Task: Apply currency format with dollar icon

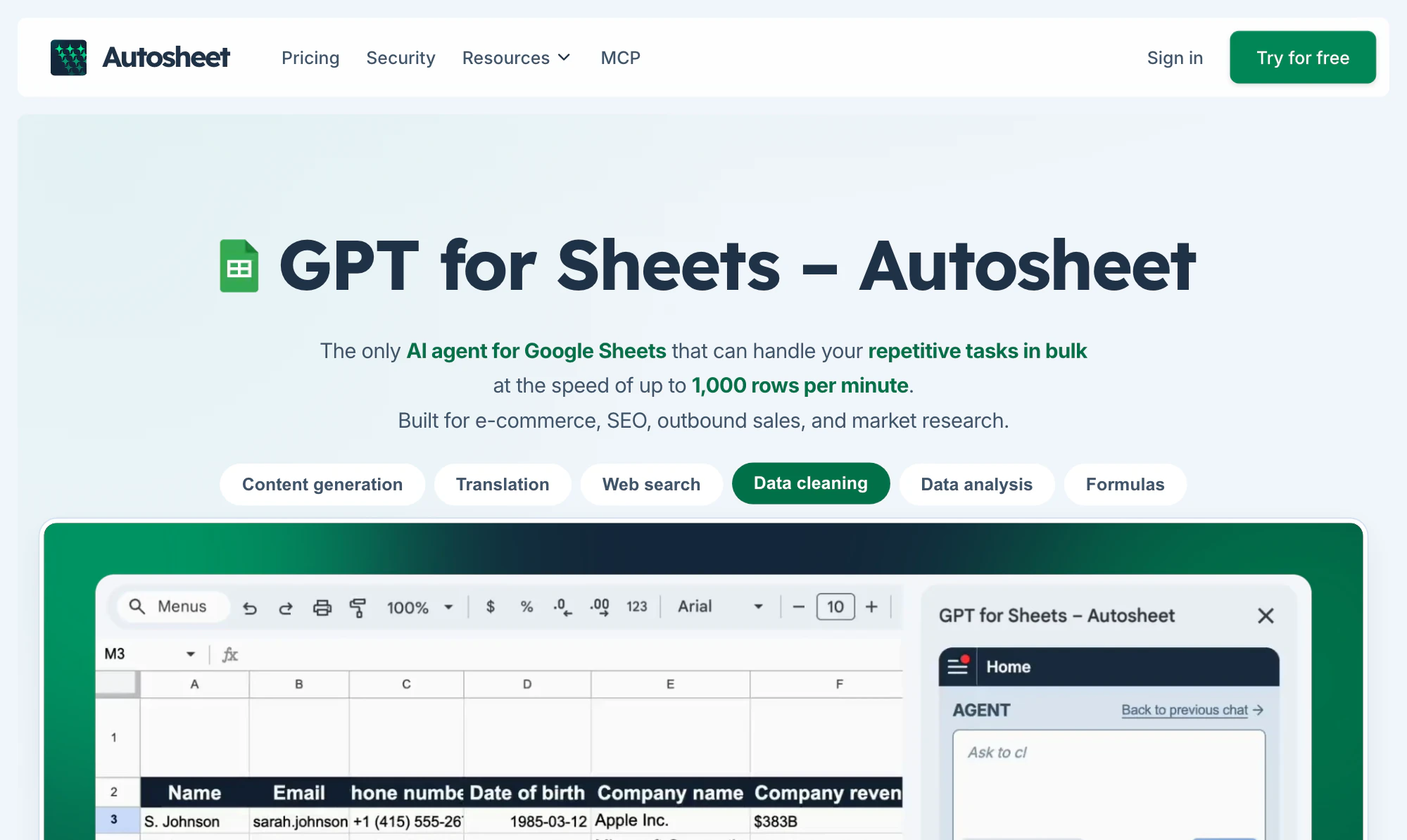Action: pos(491,606)
